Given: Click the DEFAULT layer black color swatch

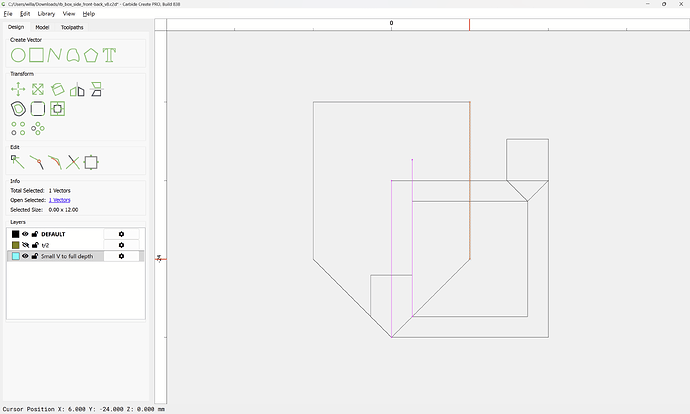Looking at the screenshot, I should [15, 234].
